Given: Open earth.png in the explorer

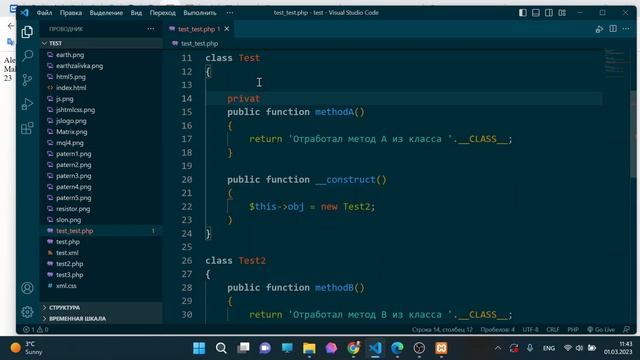Looking at the screenshot, I should click(x=70, y=55).
